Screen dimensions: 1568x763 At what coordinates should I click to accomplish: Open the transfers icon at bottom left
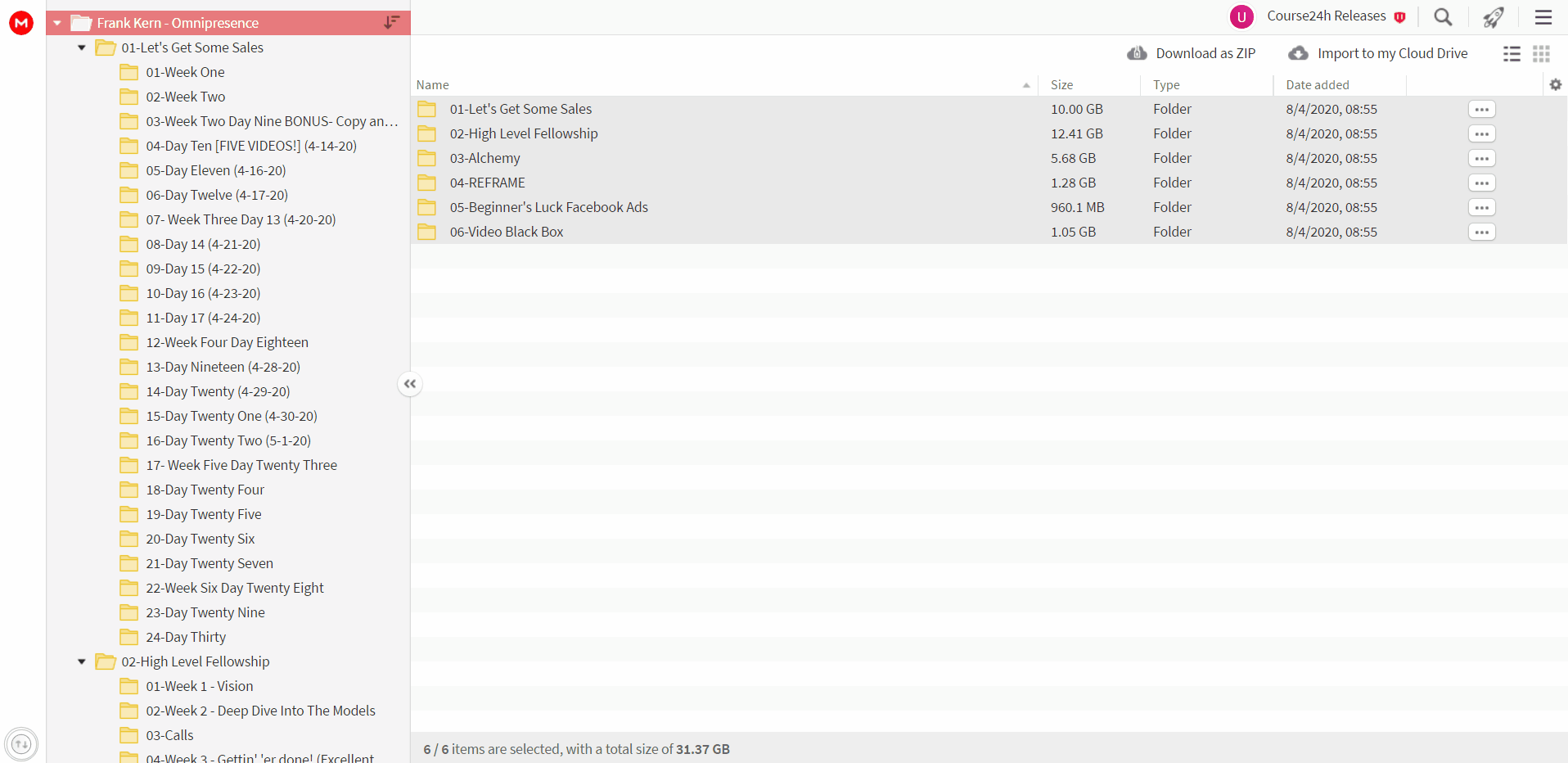pos(21,744)
